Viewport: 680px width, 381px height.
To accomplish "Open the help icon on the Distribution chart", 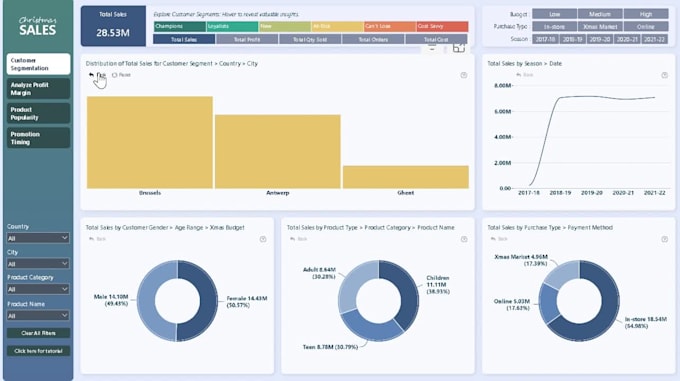I will pyautogui.click(x=464, y=75).
